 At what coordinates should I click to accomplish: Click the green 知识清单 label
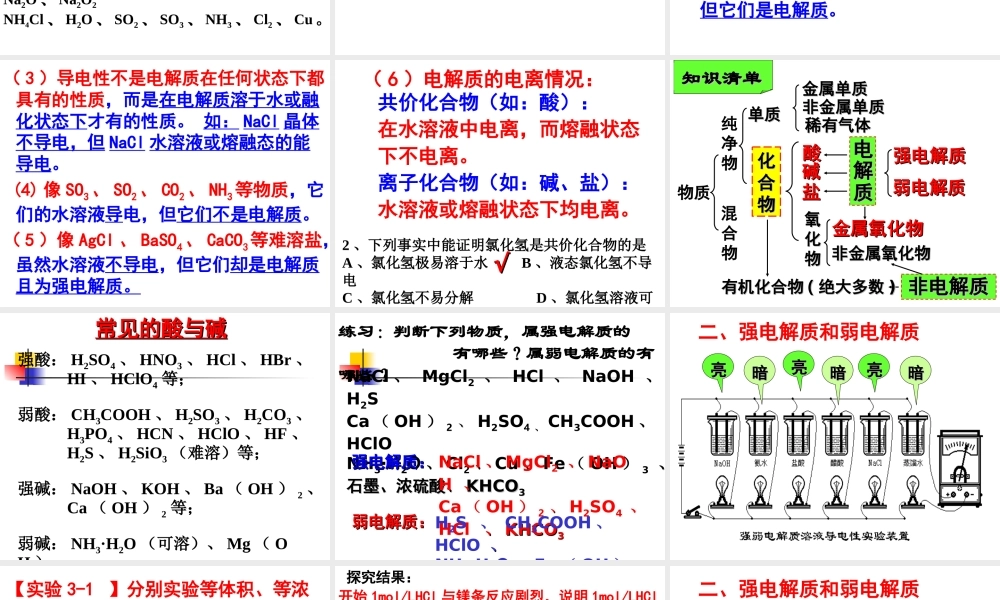tap(723, 77)
